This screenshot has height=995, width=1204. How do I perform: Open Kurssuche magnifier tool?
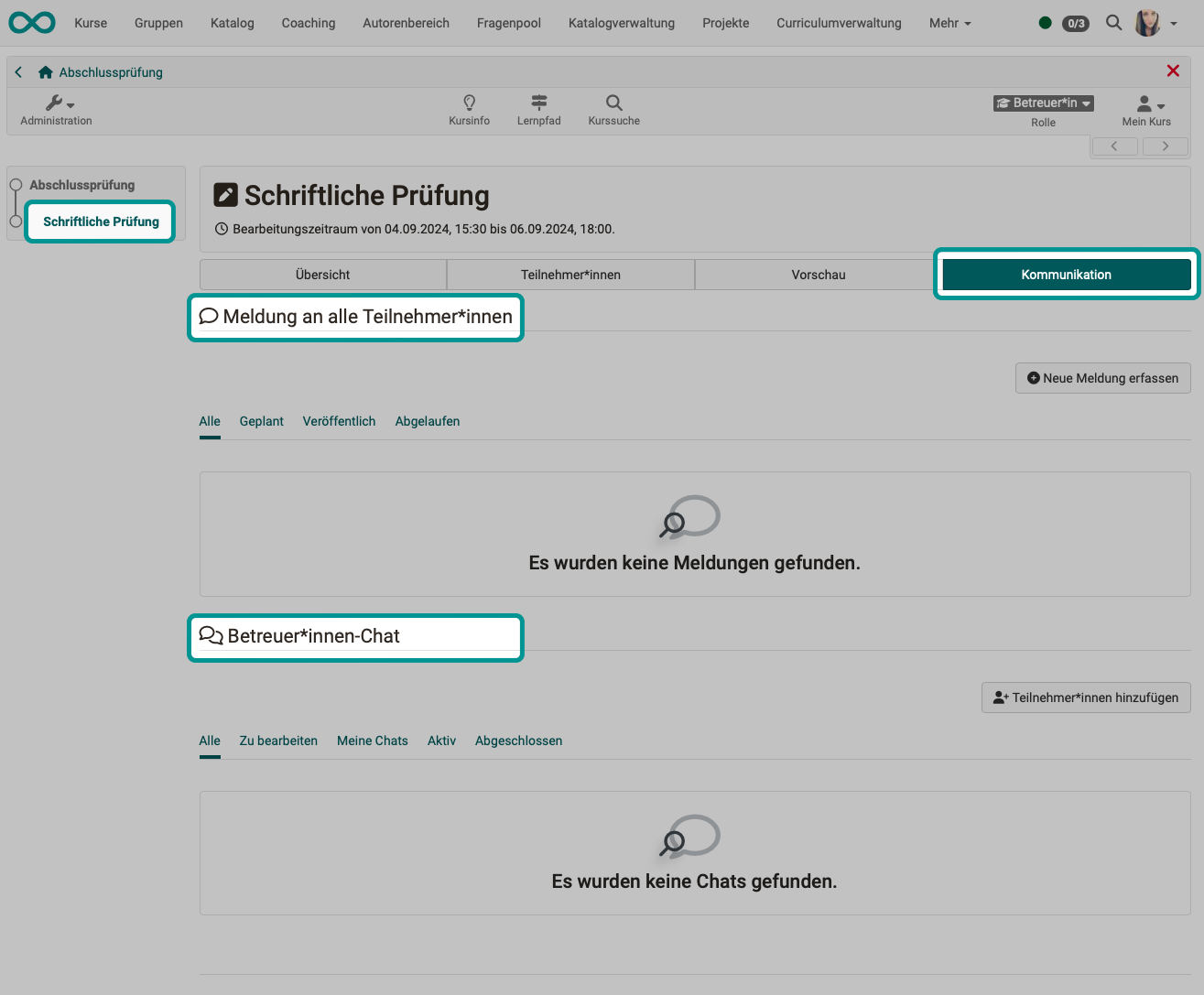click(613, 103)
